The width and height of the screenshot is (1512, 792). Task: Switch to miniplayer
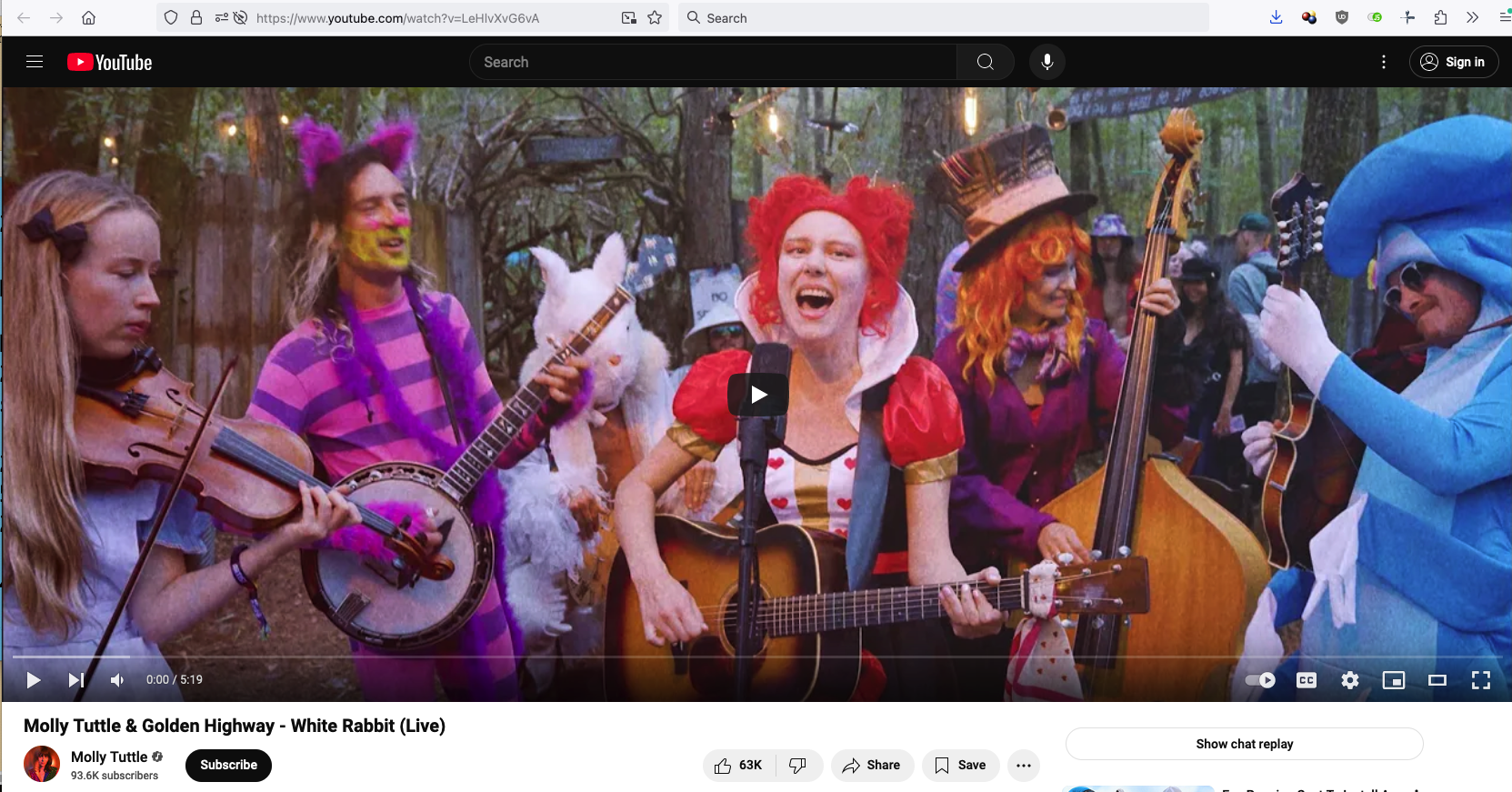tap(1394, 680)
